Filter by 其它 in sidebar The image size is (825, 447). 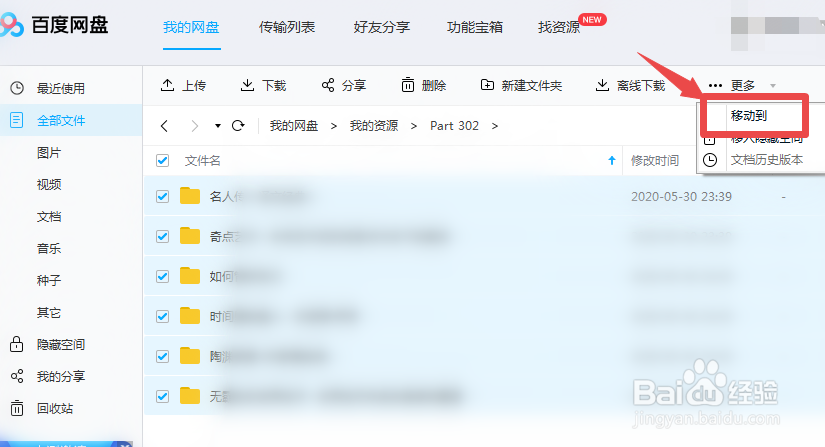pyautogui.click(x=49, y=313)
